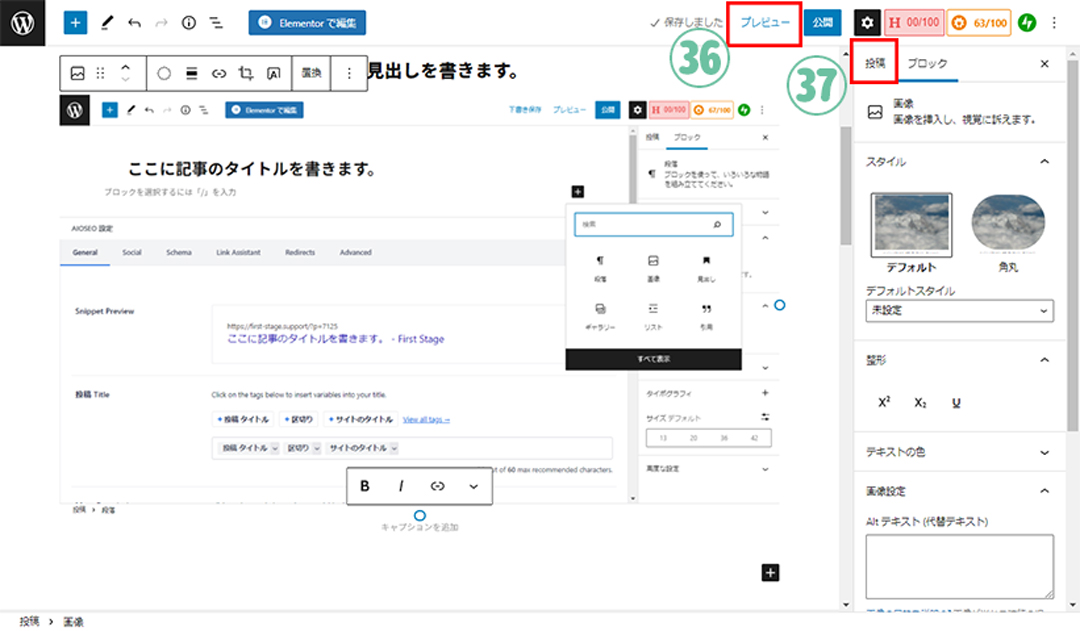Click the Alt テキスト input box
The height and width of the screenshot is (631, 1080).
tap(959, 566)
